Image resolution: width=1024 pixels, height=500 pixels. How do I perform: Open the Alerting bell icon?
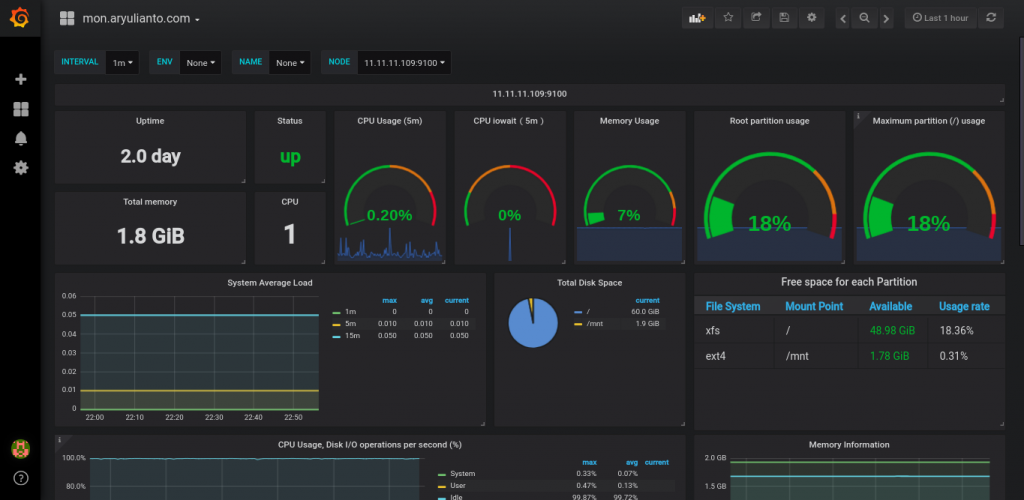[x=21, y=138]
